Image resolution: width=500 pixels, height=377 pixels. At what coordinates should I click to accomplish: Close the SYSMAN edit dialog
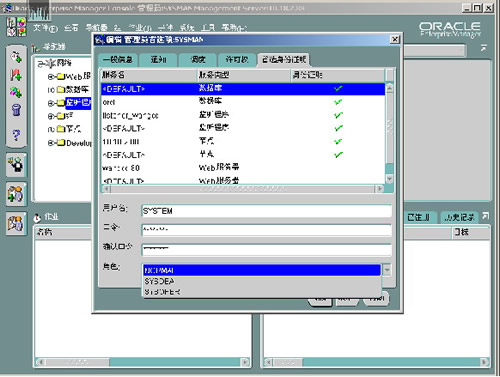395,39
